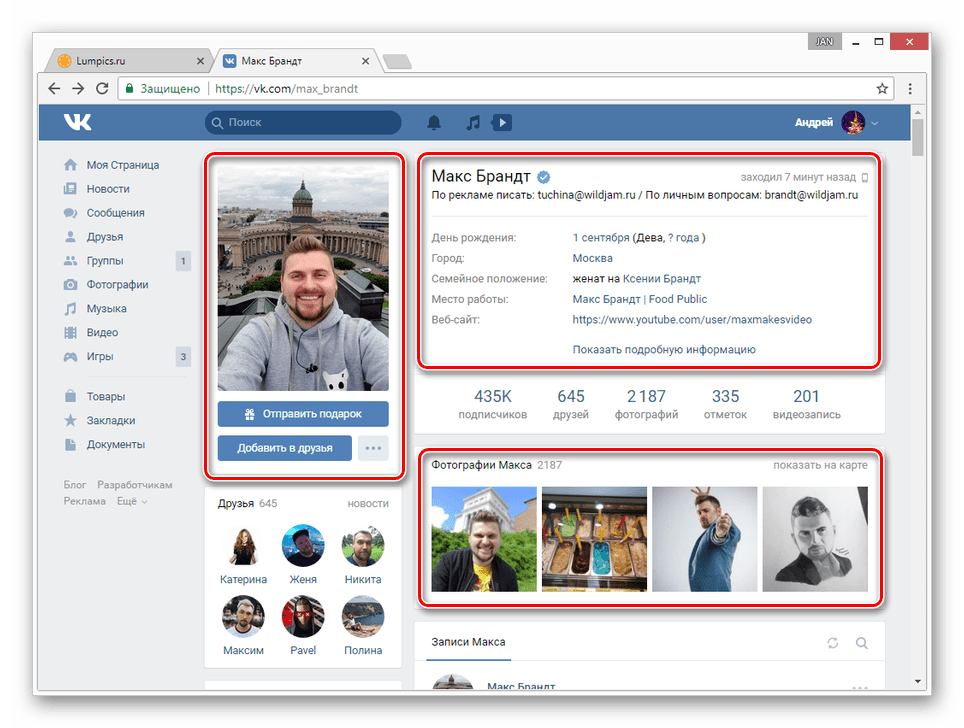Click the page vertical scrollbar thumb
The height and width of the screenshot is (728, 964).
click(917, 137)
